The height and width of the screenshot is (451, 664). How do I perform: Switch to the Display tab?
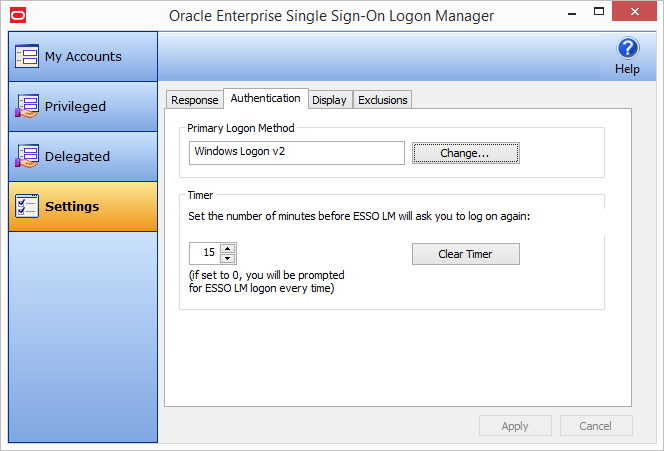(x=329, y=100)
